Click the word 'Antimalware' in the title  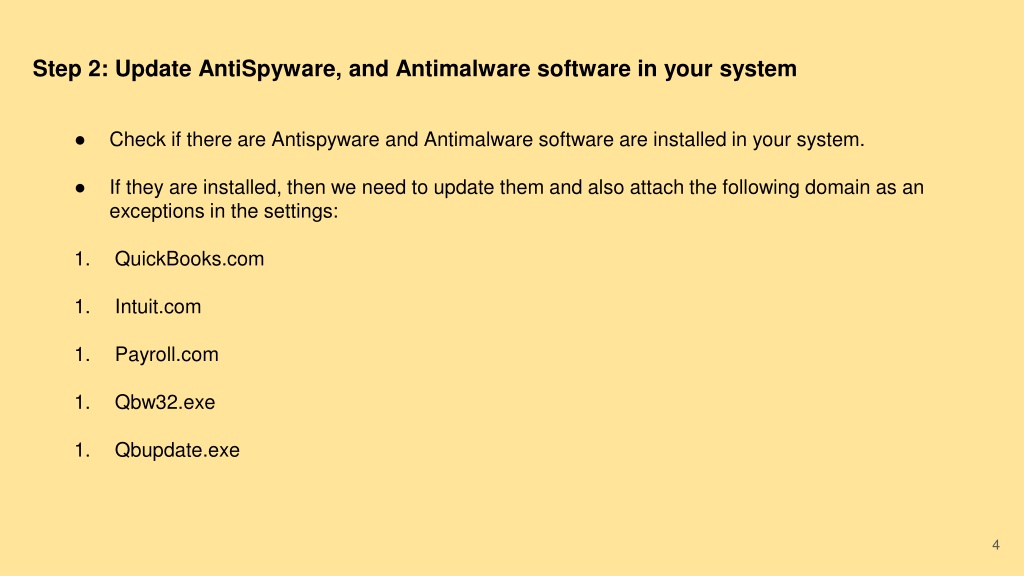(x=462, y=69)
